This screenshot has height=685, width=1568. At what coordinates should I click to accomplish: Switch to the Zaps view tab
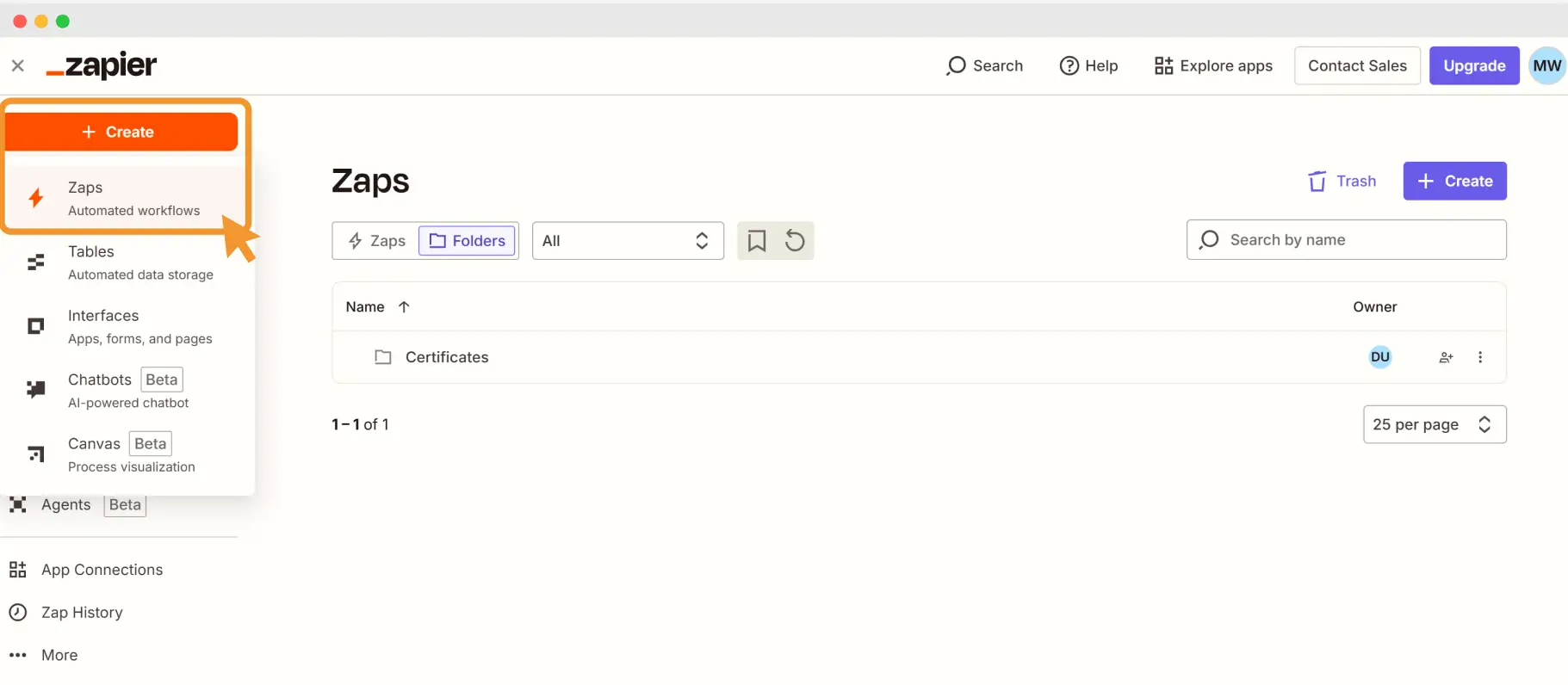tap(376, 241)
